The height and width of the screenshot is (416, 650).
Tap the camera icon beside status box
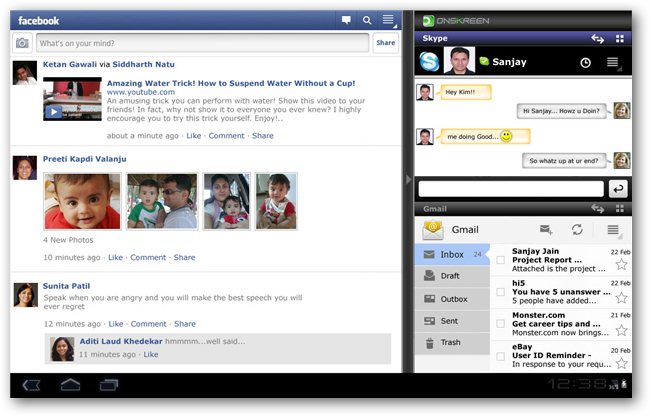tap(22, 43)
